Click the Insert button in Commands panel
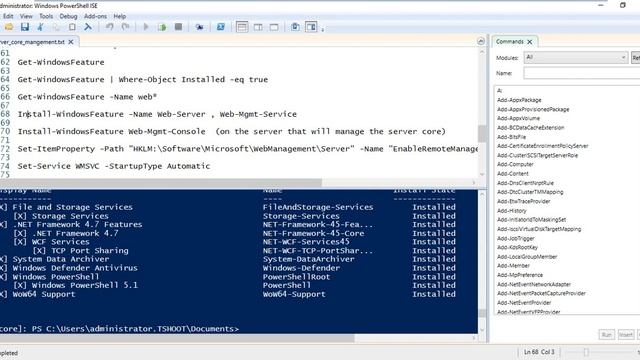 point(626,335)
